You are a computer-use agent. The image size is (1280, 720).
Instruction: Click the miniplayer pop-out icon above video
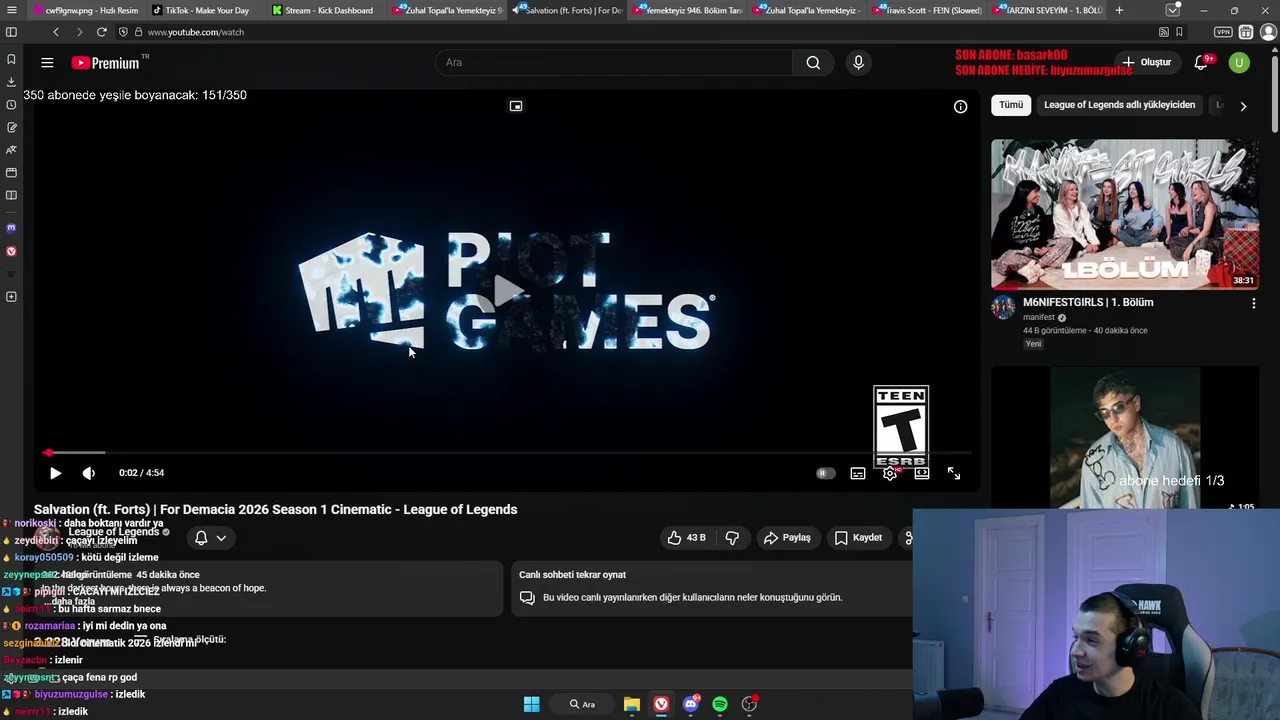point(516,106)
